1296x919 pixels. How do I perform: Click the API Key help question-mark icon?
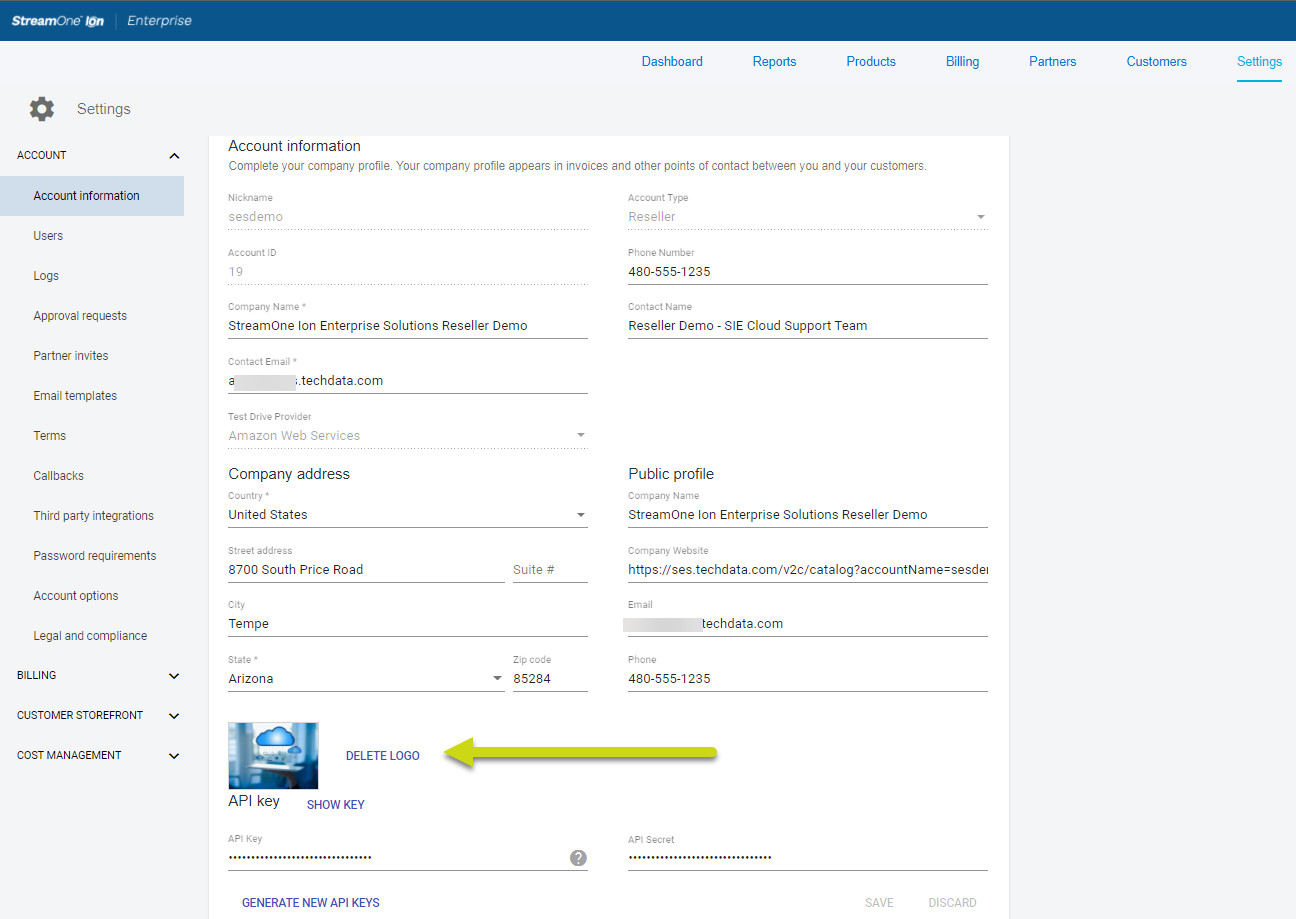click(x=578, y=858)
